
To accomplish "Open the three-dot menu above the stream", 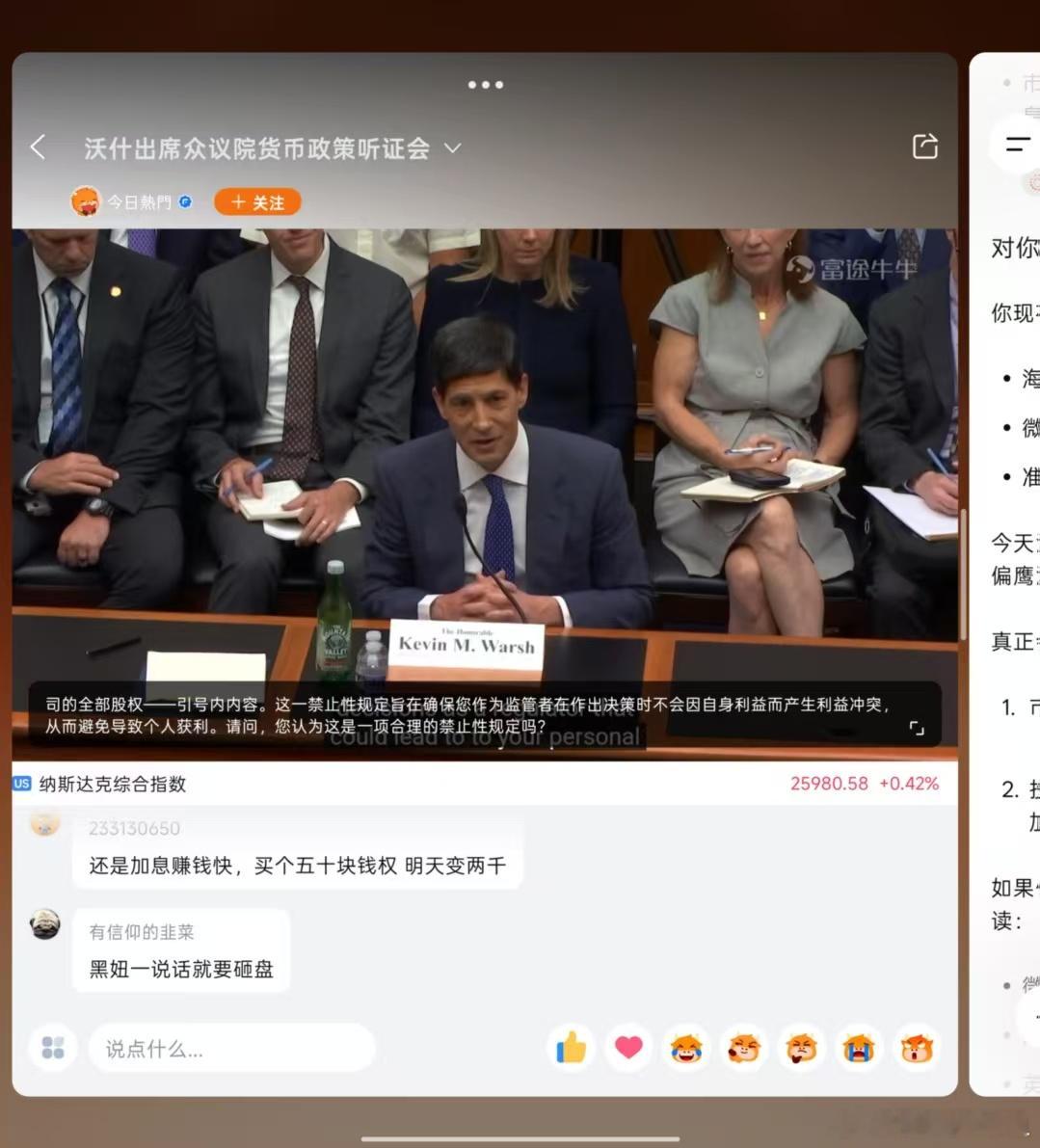I will point(485,85).
